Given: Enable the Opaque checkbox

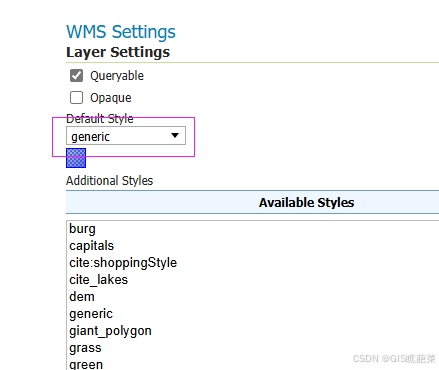Looking at the screenshot, I should (76, 98).
